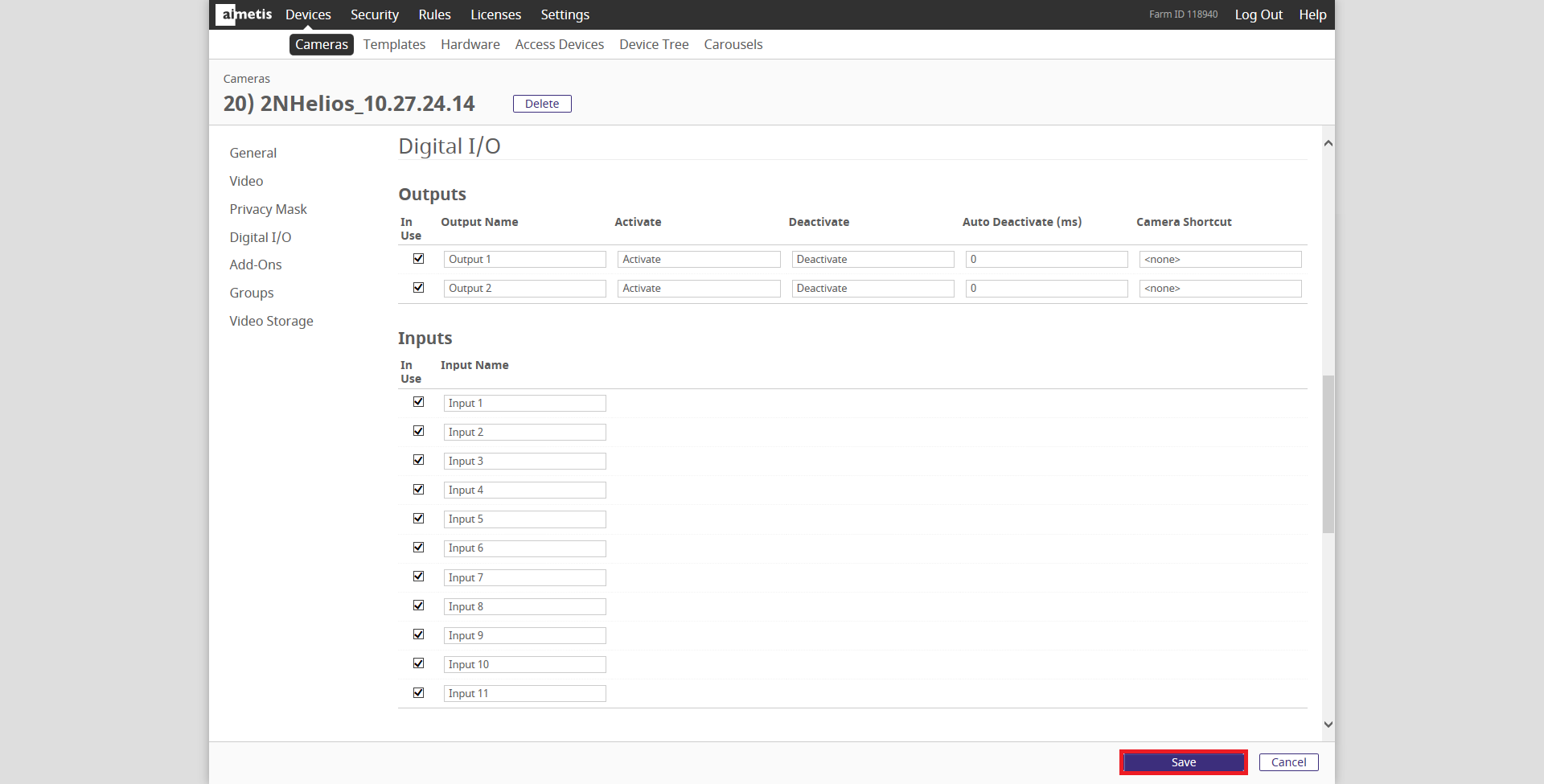Toggle In Use checkbox for Input 5
The image size is (1544, 784).
coord(418,519)
